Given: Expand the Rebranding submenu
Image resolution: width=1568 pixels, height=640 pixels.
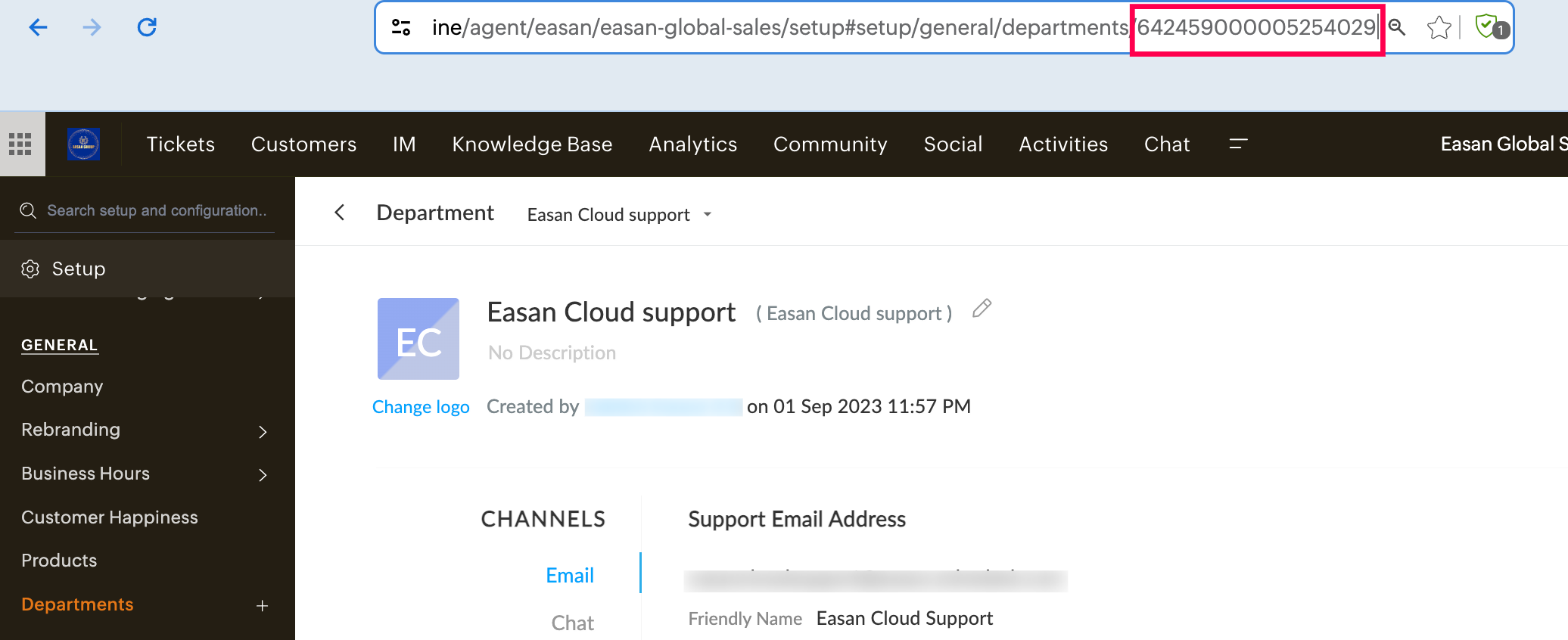Looking at the screenshot, I should point(263,432).
